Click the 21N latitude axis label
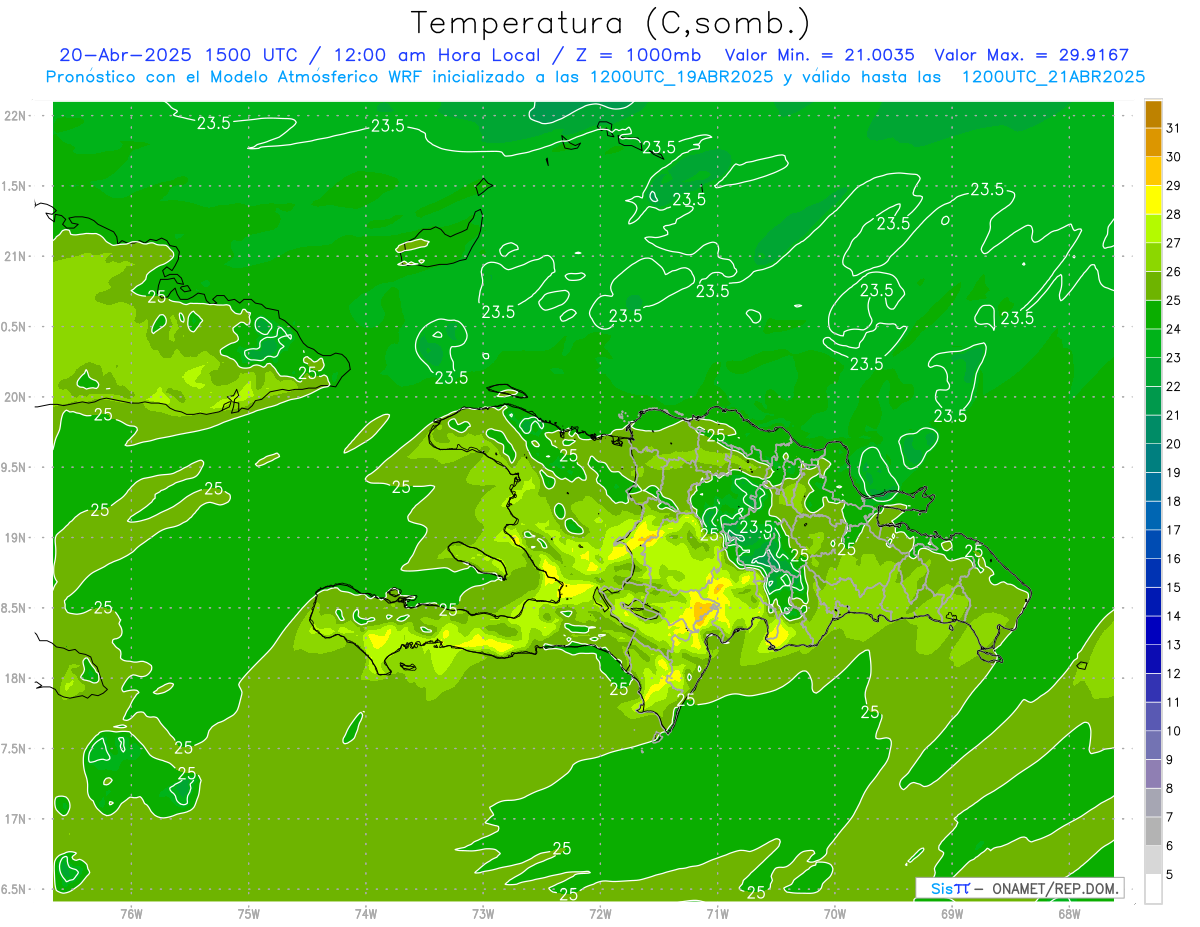 (x=16, y=257)
